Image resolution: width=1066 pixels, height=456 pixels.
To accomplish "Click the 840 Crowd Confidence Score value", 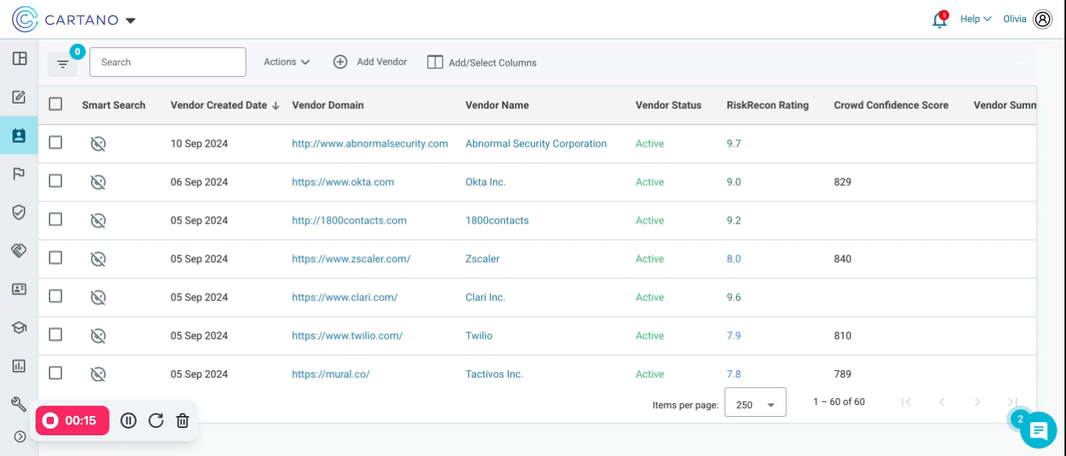I will point(842,259).
